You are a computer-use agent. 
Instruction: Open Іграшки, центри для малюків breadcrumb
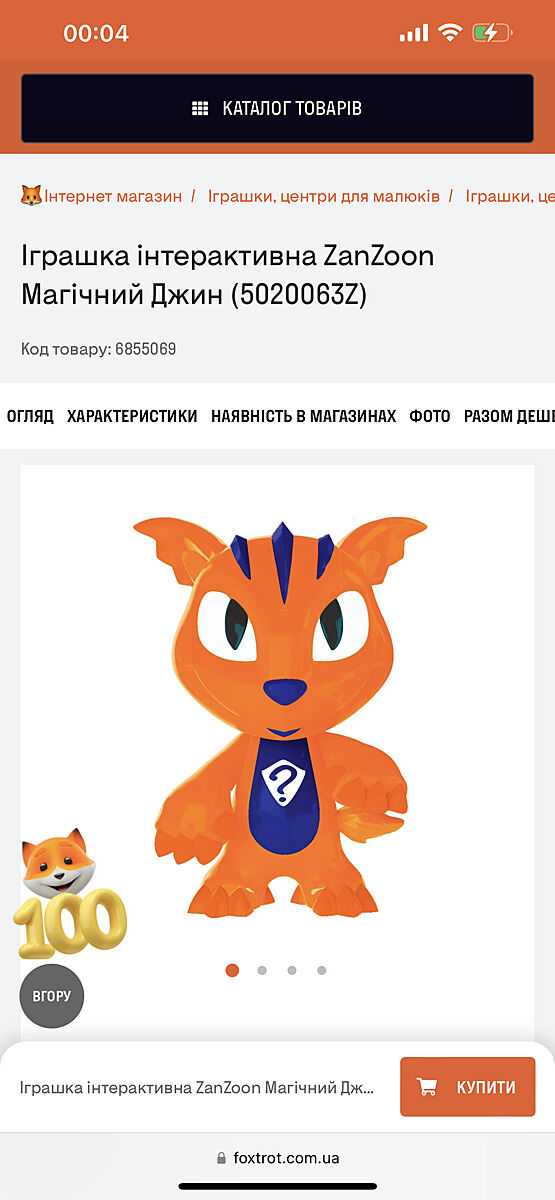324,196
